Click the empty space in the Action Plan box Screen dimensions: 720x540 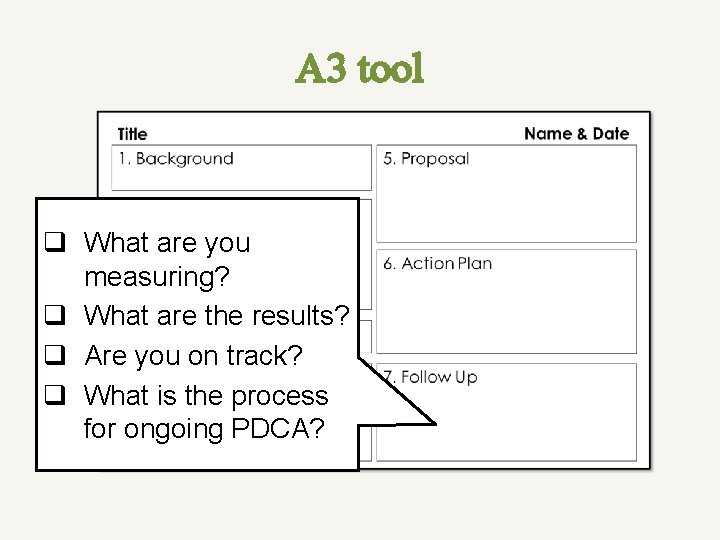pos(505,315)
